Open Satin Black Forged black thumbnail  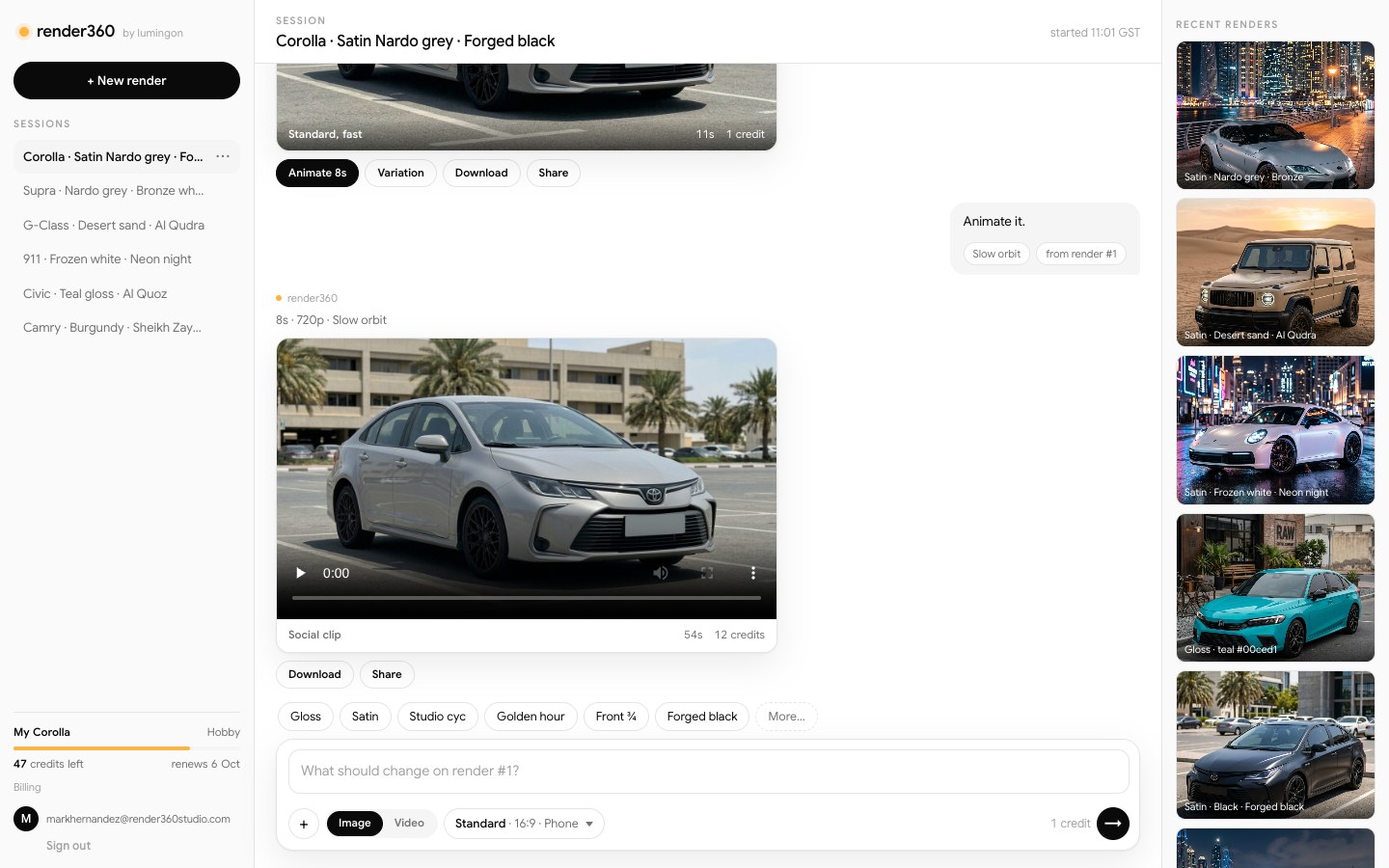click(1275, 745)
